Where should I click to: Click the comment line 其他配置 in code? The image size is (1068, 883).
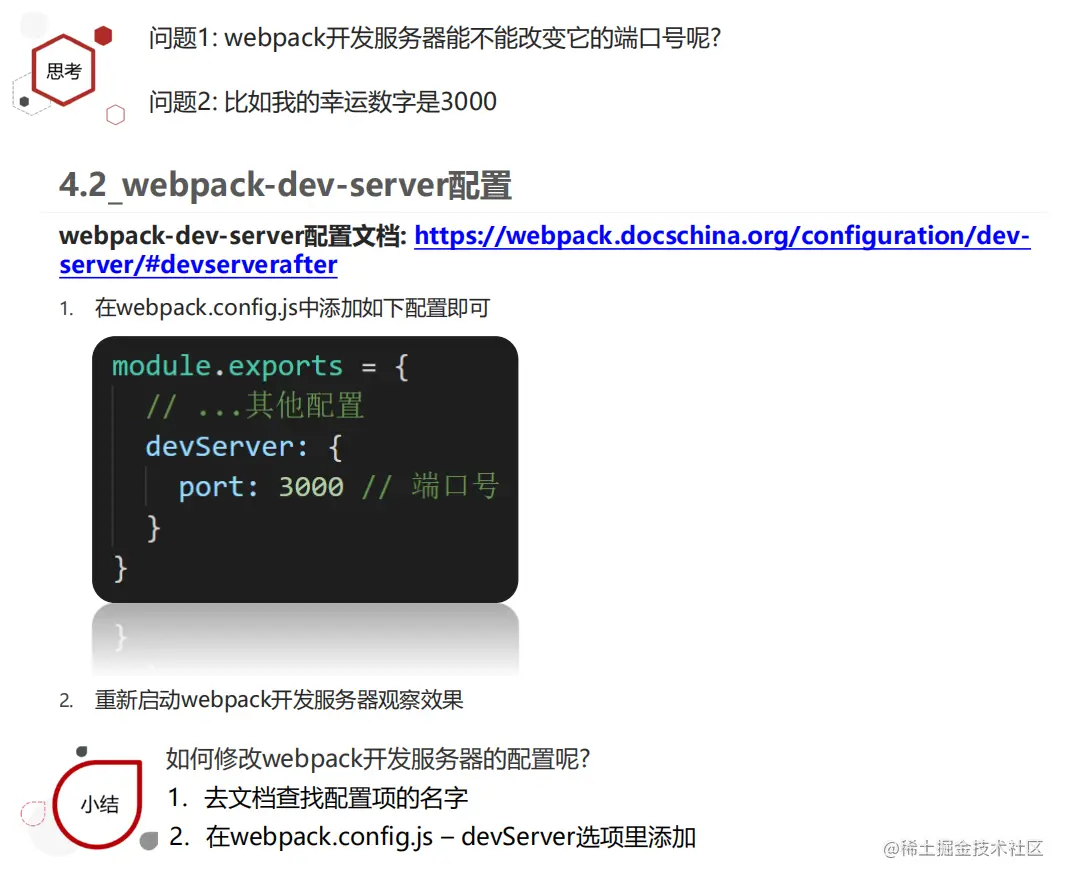(255, 406)
